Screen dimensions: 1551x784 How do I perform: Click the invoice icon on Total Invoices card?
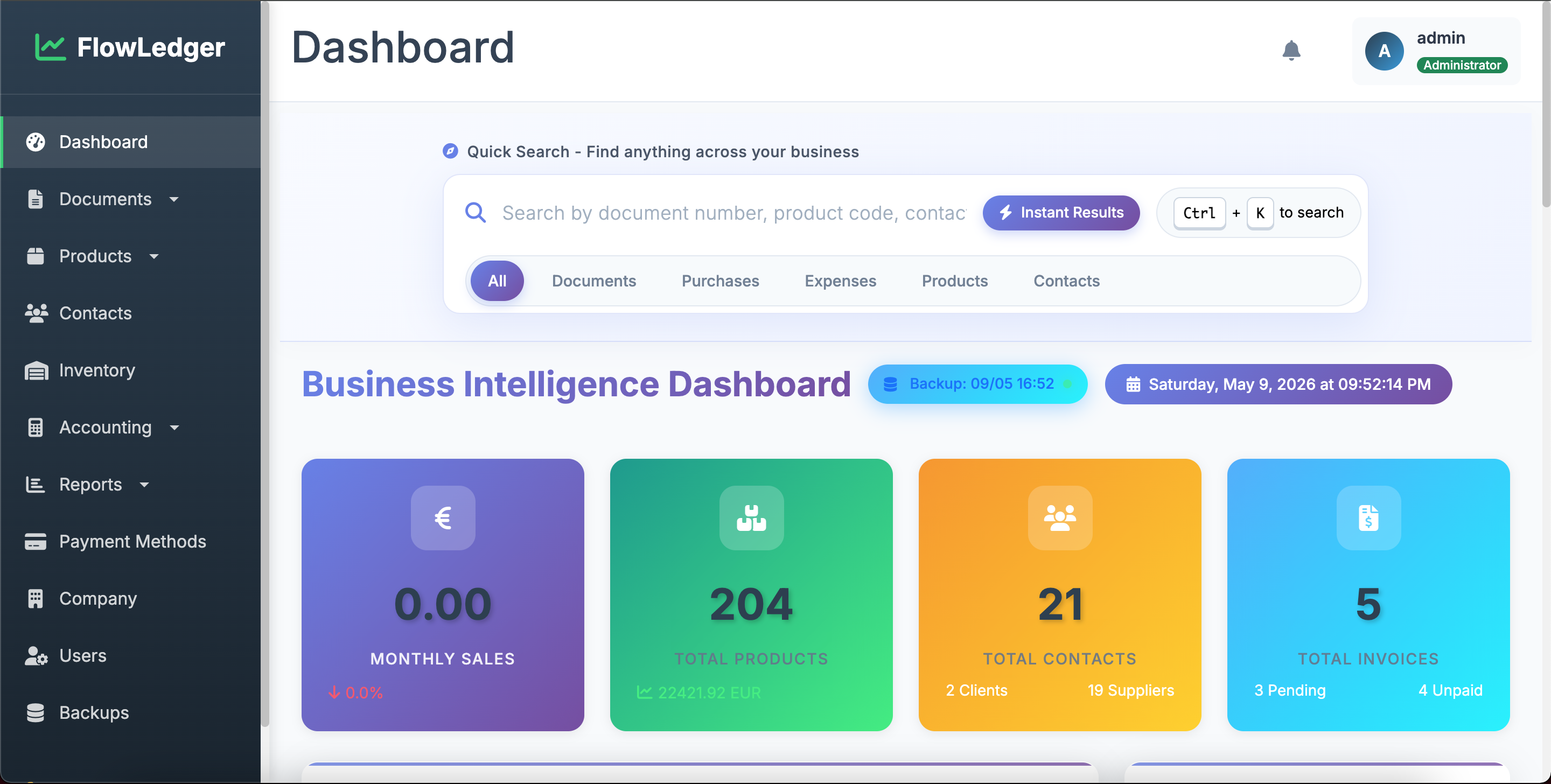pyautogui.click(x=1368, y=518)
